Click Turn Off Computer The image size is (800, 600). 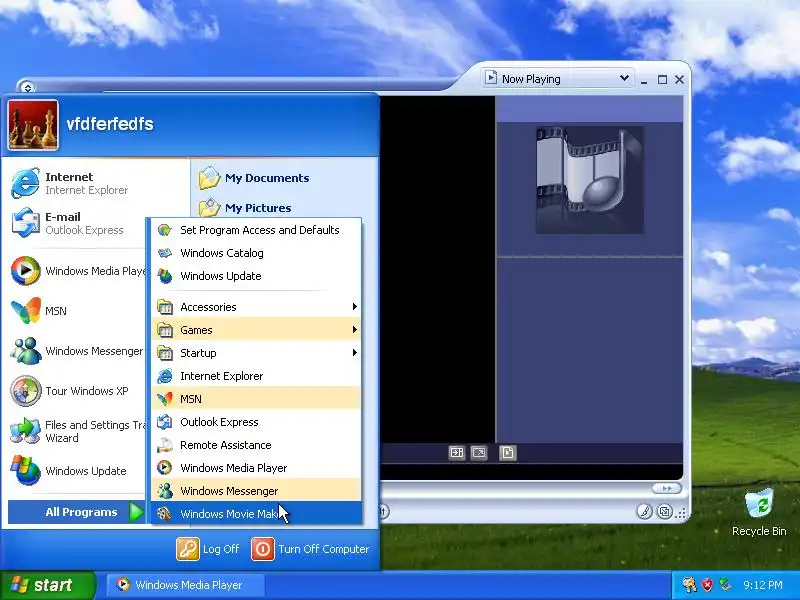tap(310, 549)
